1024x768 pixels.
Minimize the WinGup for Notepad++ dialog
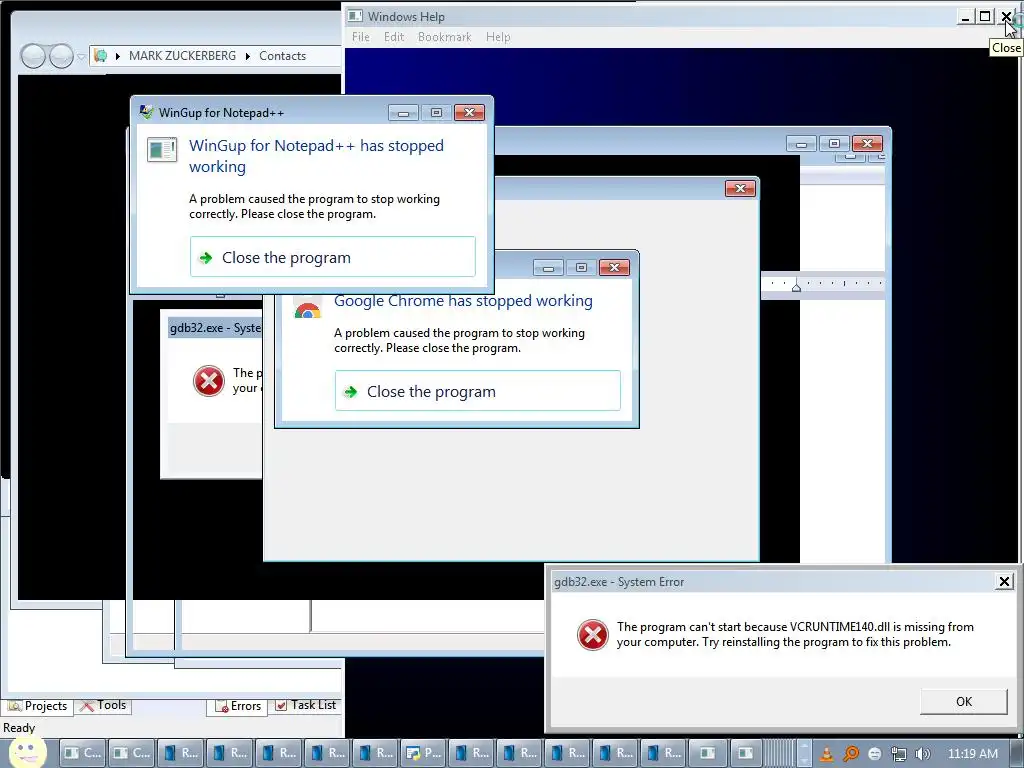(x=404, y=113)
